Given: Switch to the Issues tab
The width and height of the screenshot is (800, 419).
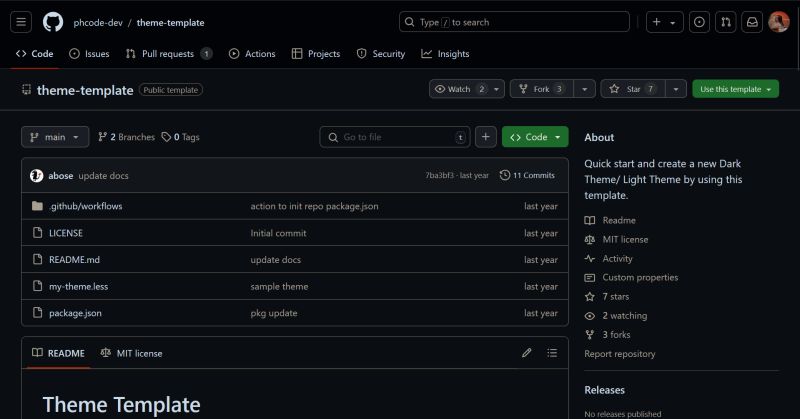Looking at the screenshot, I should click(x=89, y=54).
